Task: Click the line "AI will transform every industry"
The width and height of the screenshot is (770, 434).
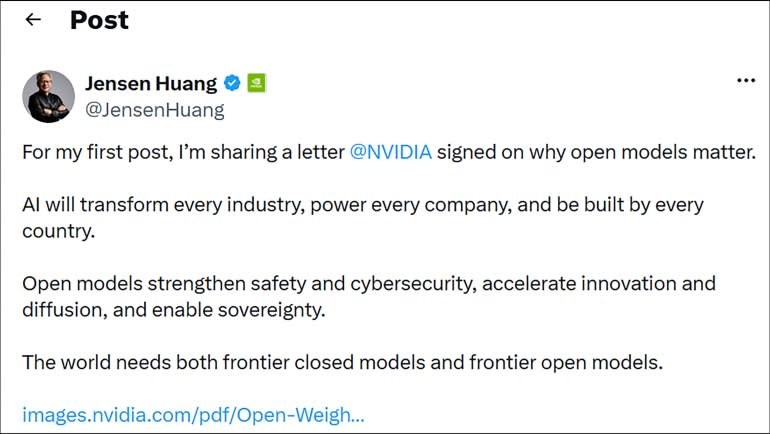Action: (164, 205)
